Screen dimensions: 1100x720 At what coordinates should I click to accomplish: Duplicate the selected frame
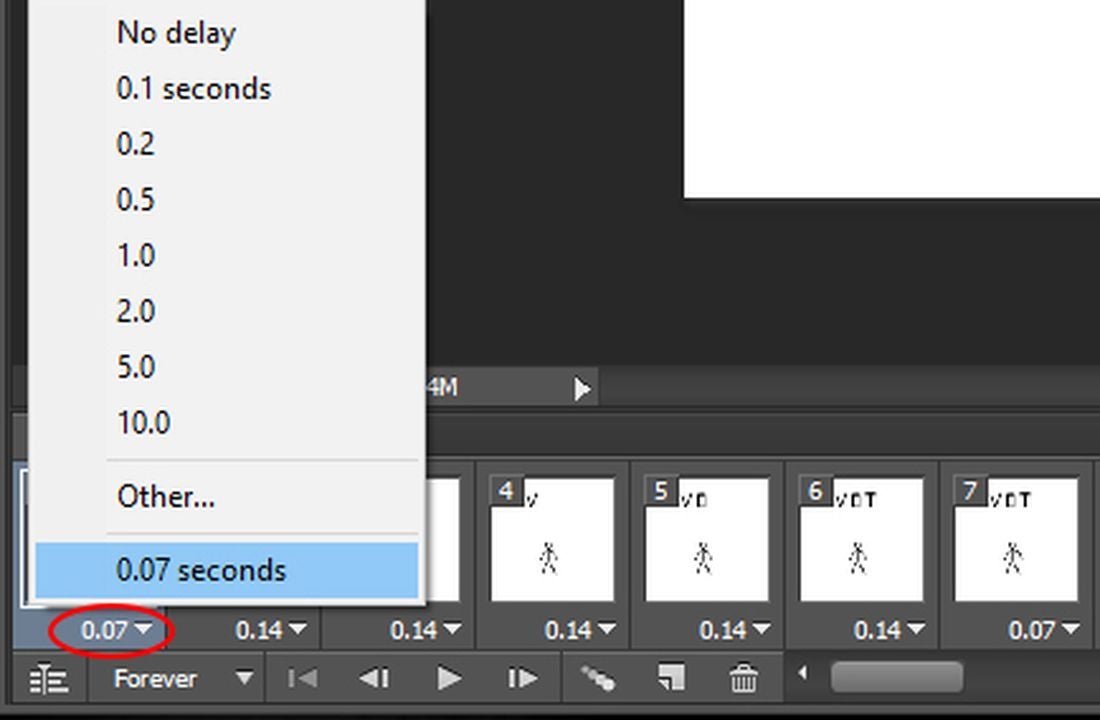click(671, 678)
